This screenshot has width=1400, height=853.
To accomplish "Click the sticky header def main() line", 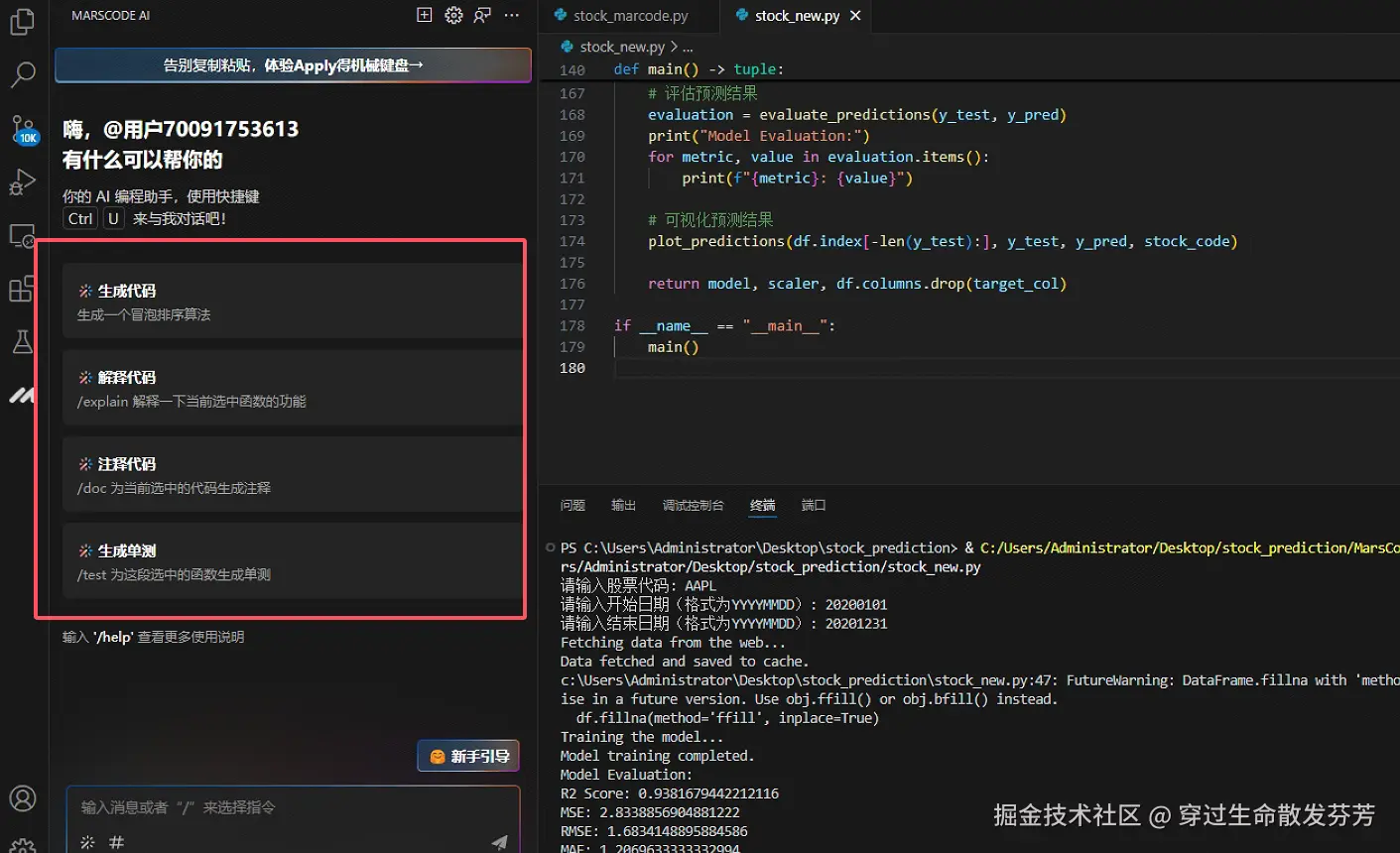I will (699, 69).
